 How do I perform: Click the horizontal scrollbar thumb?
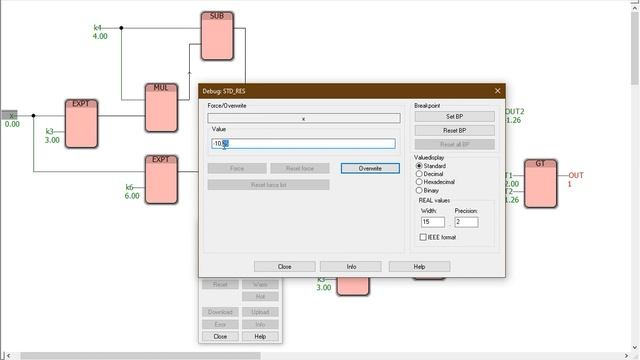coord(140,356)
